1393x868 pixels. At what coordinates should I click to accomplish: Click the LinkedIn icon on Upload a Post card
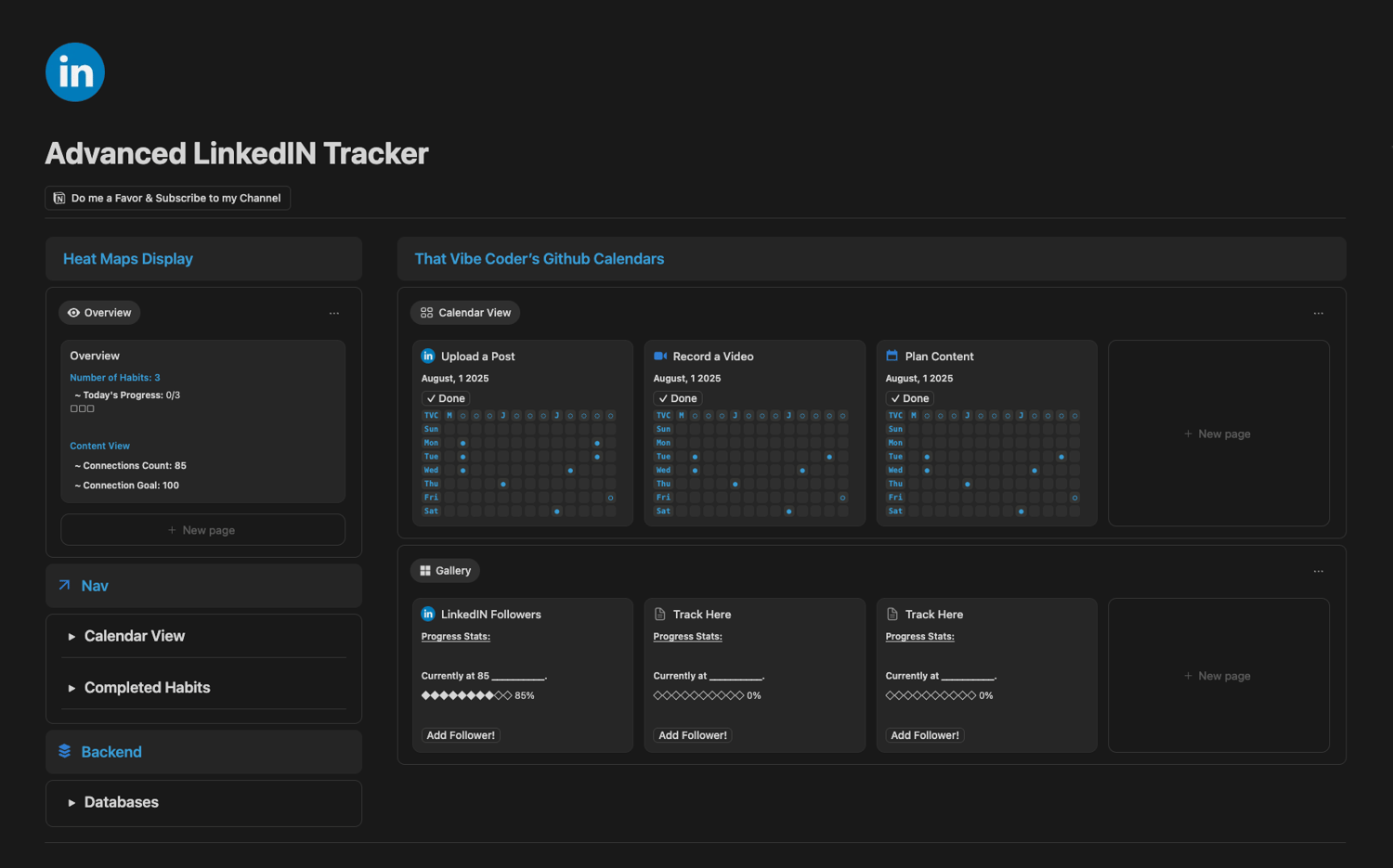click(x=428, y=356)
